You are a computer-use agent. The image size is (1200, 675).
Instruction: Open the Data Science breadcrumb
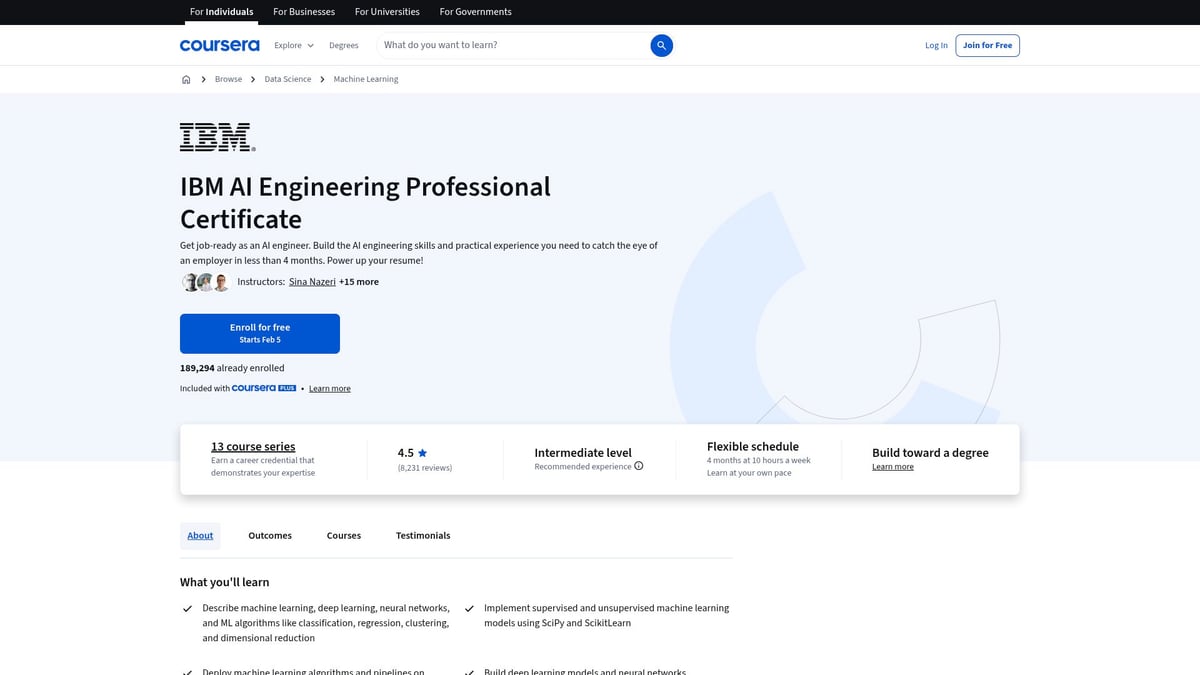288,79
